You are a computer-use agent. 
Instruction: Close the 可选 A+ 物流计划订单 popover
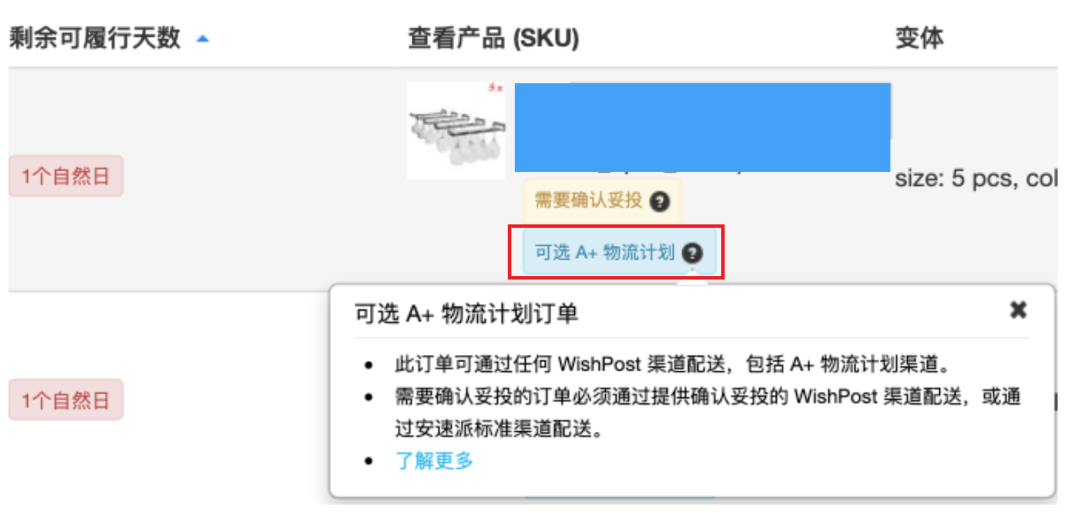click(1018, 311)
